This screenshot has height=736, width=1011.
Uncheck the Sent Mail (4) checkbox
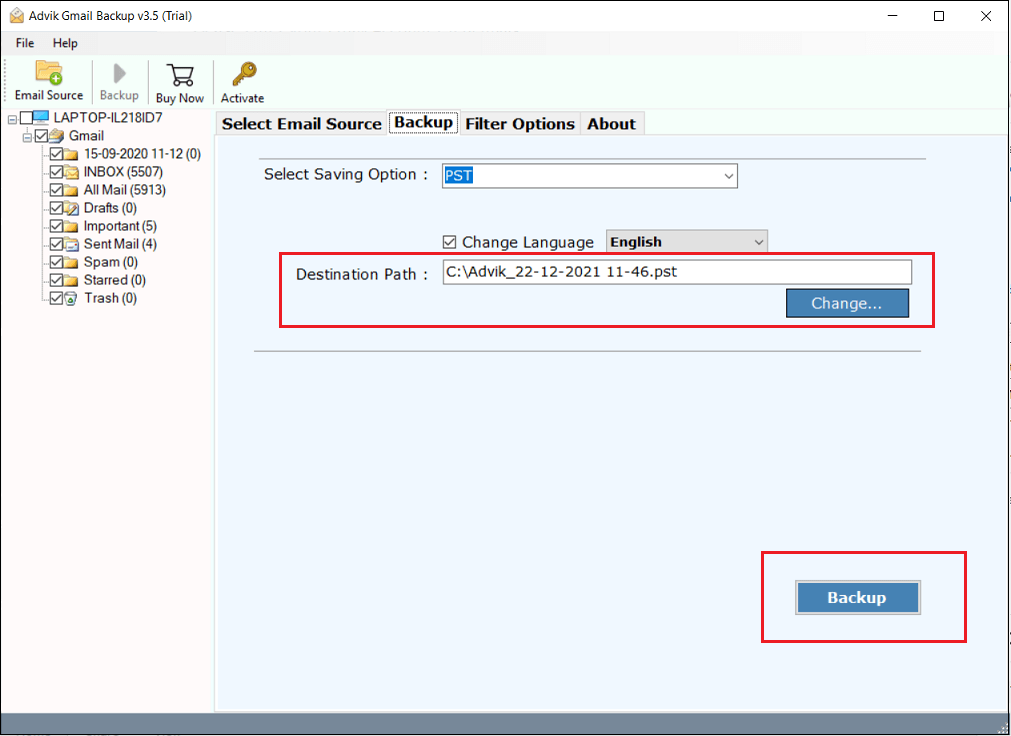(x=56, y=244)
